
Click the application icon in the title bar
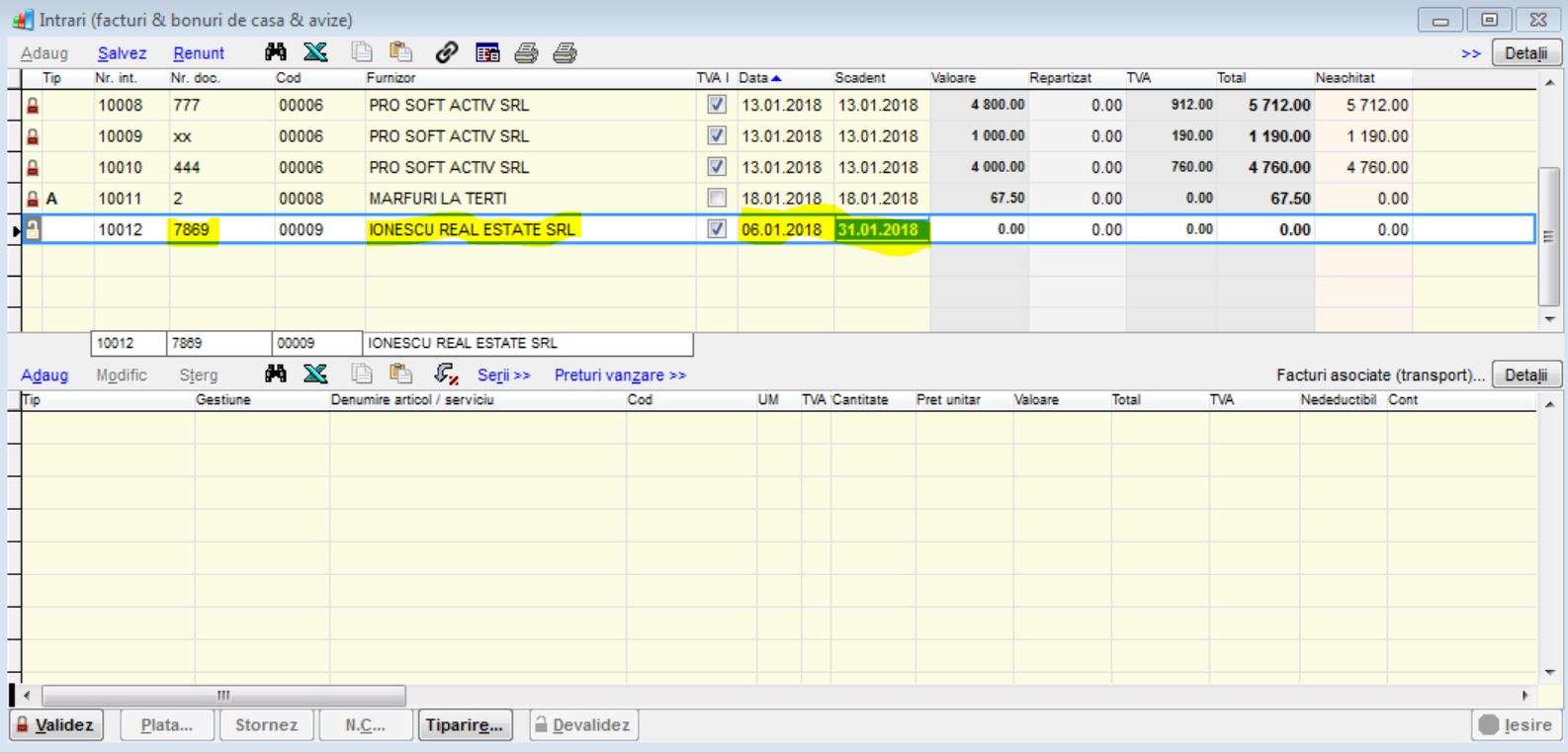pyautogui.click(x=22, y=20)
